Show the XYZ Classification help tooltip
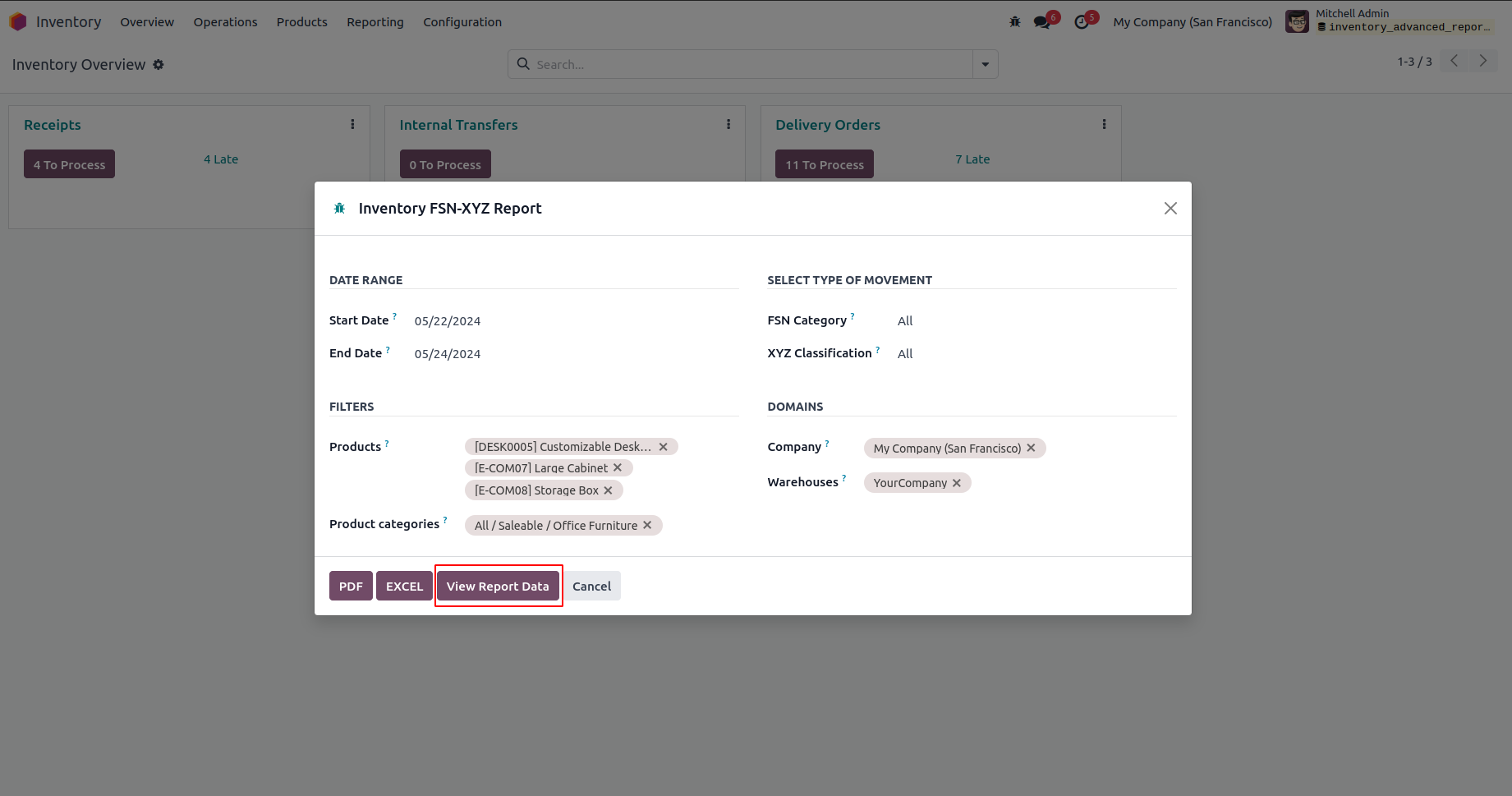This screenshot has width=1512, height=796. (878, 349)
